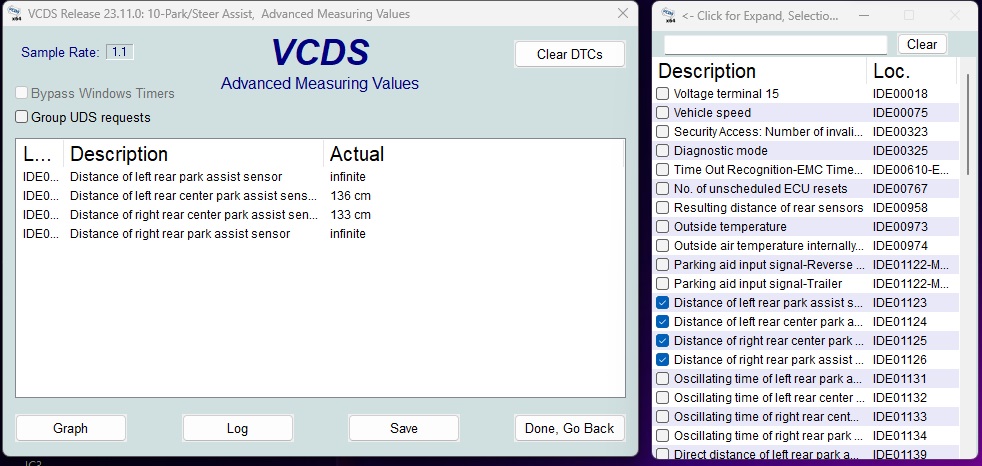
Task: Uncheck Distance of left rear center IDE01124
Action: 663,322
